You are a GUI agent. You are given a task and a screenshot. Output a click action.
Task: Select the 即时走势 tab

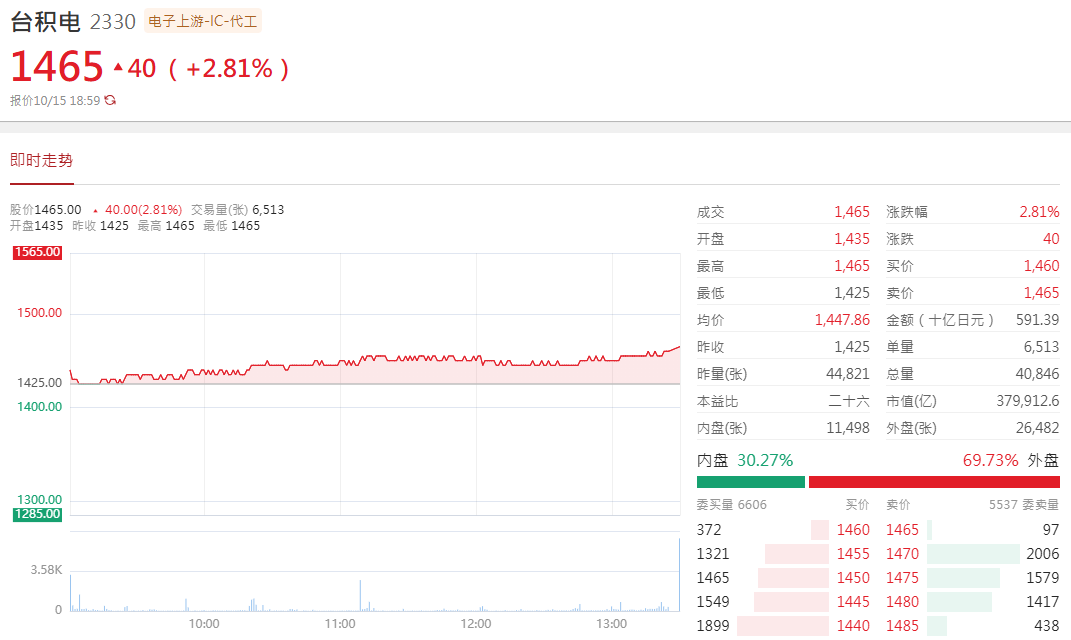click(41, 160)
